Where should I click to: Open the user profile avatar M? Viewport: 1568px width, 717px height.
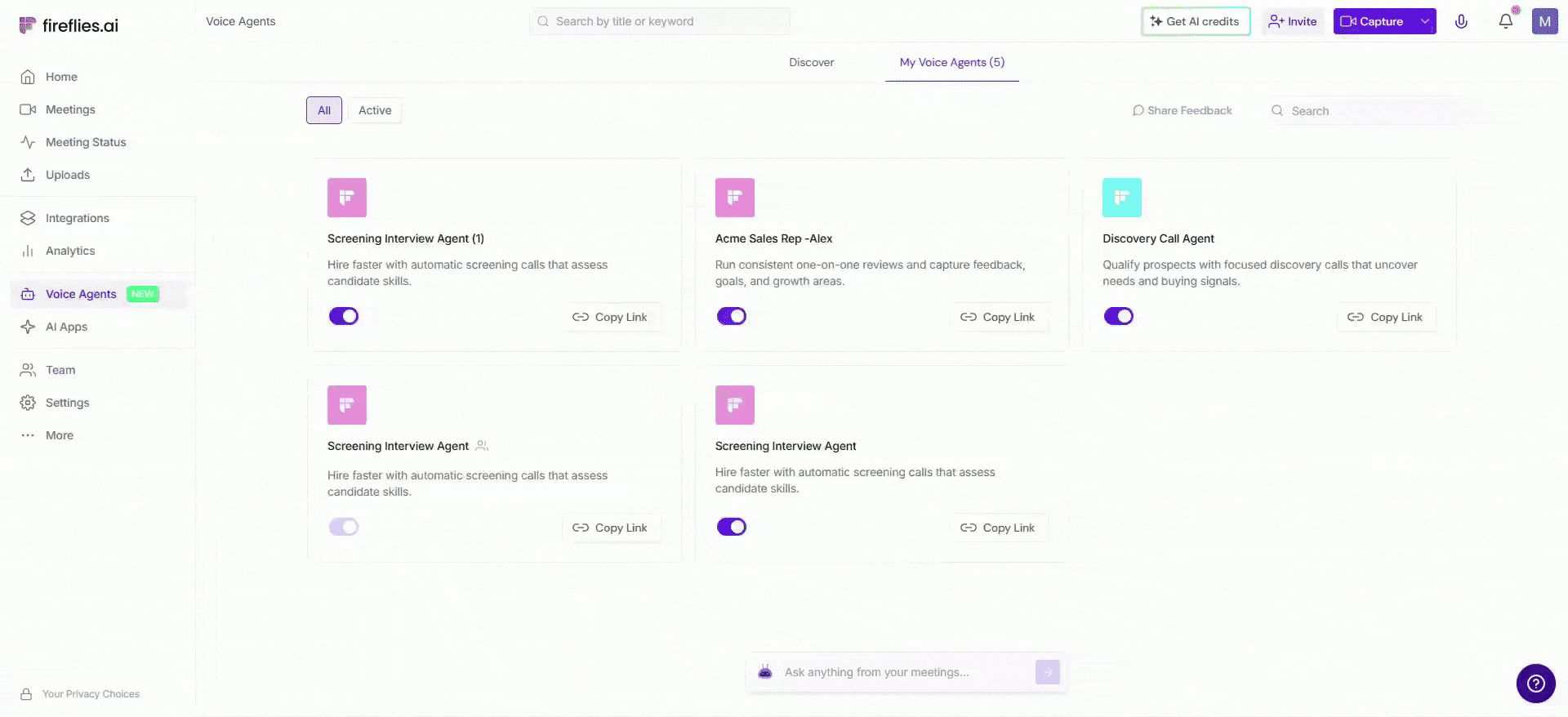[1544, 21]
